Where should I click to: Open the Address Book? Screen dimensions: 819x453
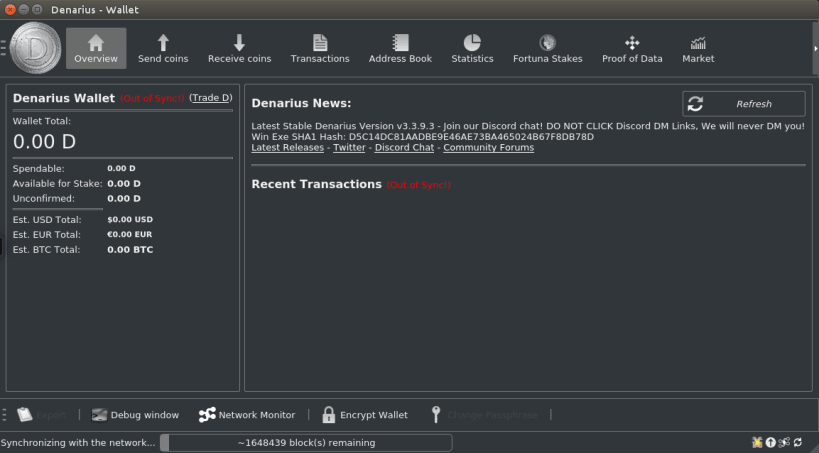[400, 49]
